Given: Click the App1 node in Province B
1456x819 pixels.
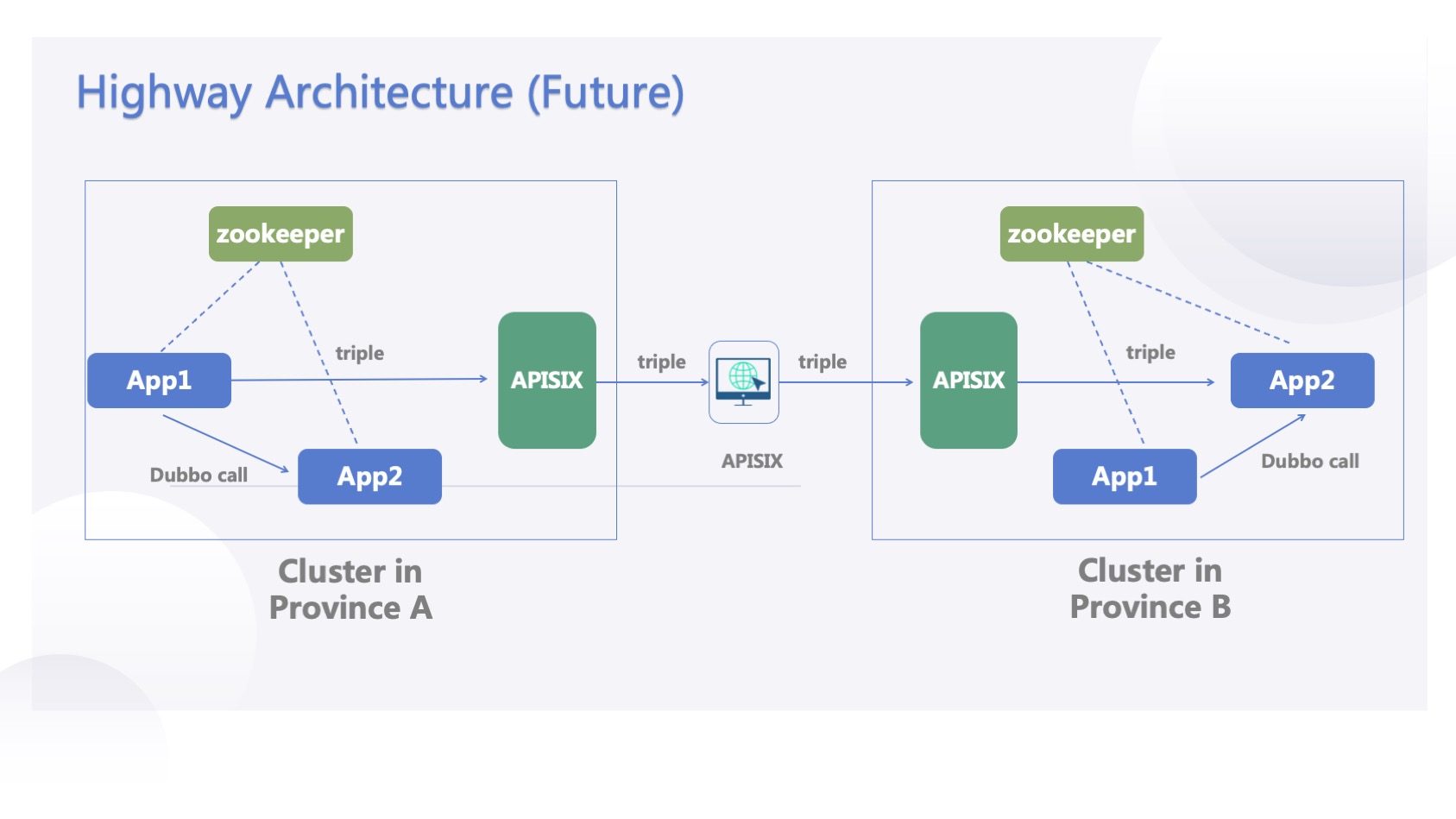Looking at the screenshot, I should [1125, 476].
